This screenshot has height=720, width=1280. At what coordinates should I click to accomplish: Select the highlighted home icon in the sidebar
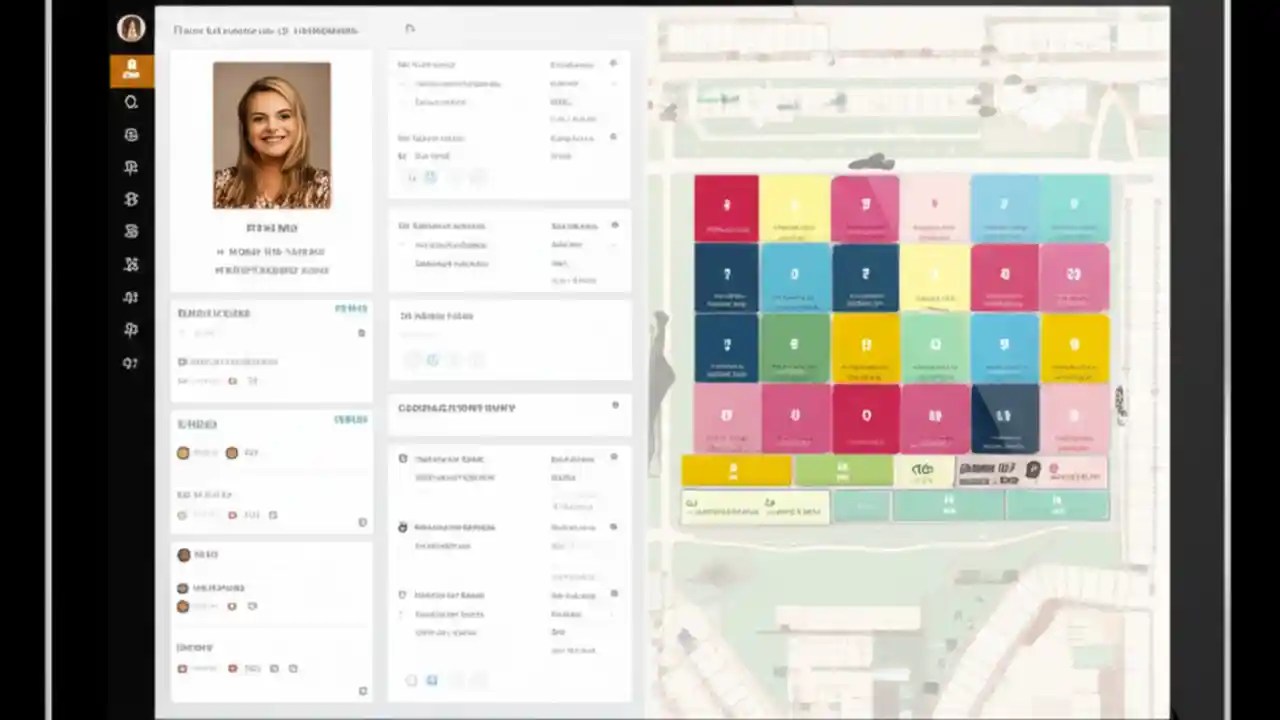pyautogui.click(x=130, y=68)
